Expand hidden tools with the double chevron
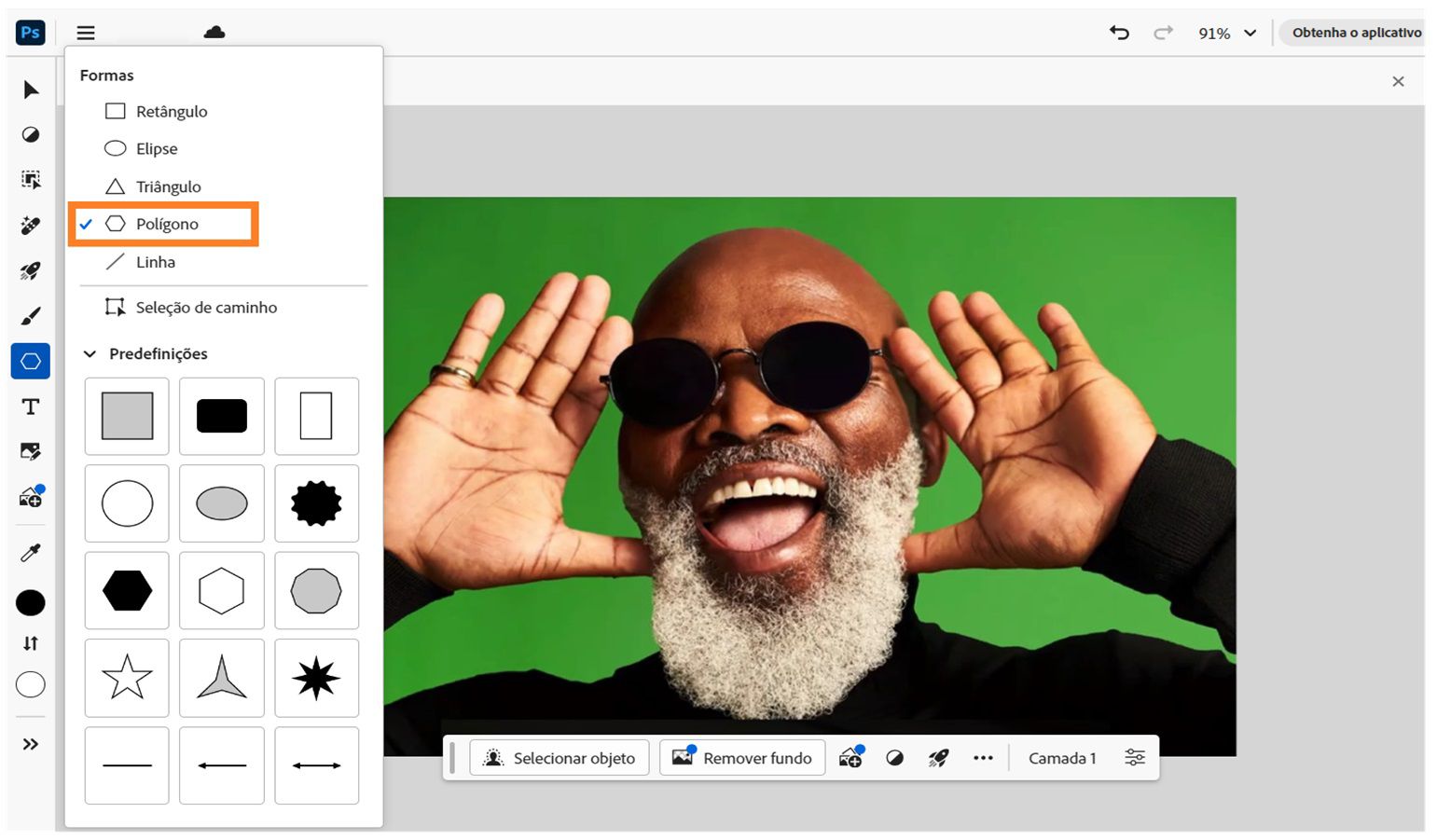Screen dimensions: 1437x840 (30, 743)
